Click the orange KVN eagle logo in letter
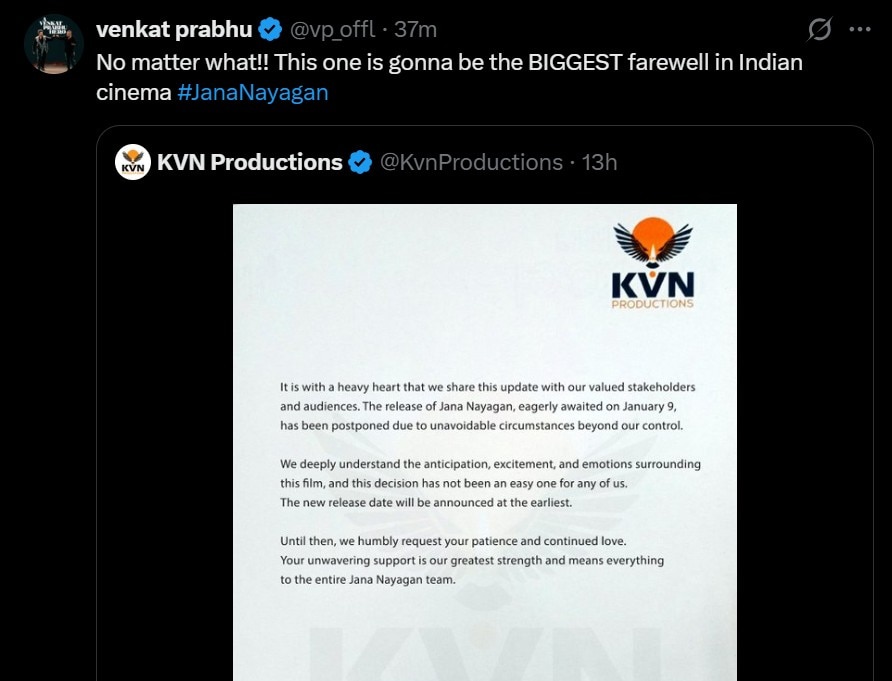Image resolution: width=892 pixels, height=681 pixels. [x=654, y=264]
